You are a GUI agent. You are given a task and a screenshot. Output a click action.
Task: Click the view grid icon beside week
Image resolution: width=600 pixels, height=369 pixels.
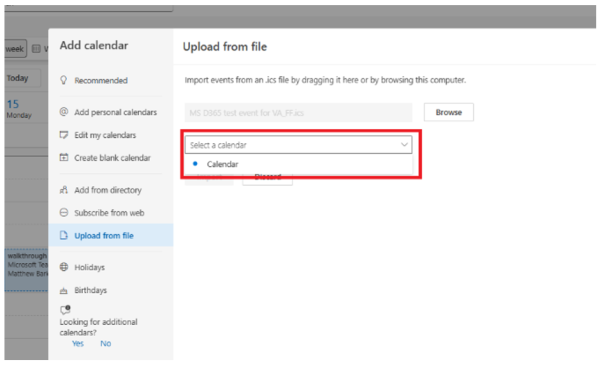[36, 49]
